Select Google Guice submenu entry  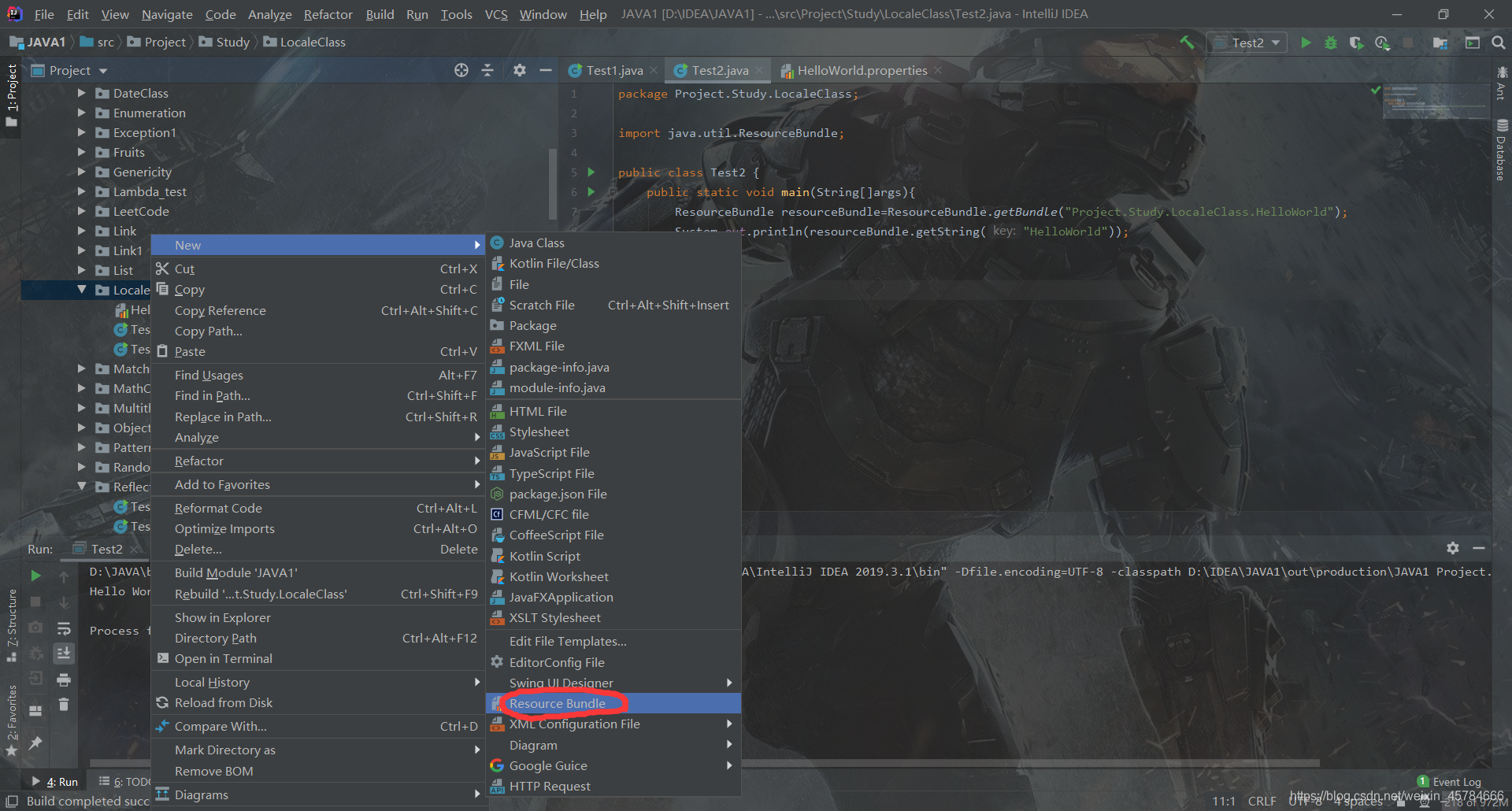[x=613, y=765]
